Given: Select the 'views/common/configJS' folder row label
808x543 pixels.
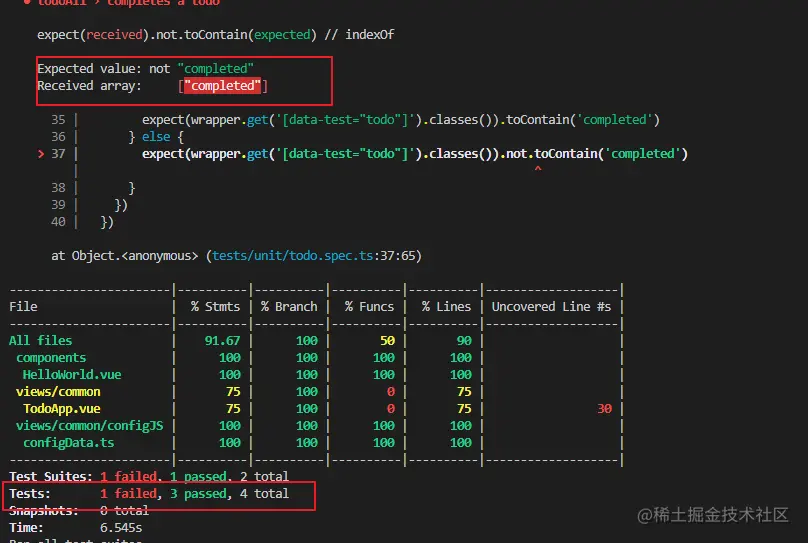Looking at the screenshot, I should 90,426.
